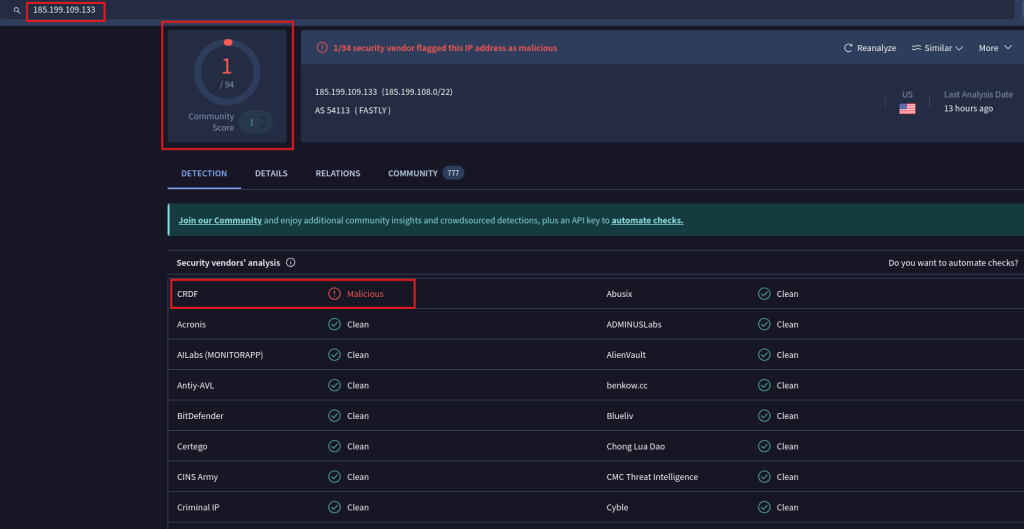Click the Malicious verdict label for CRDF
The width and height of the screenshot is (1024, 529).
click(365, 294)
